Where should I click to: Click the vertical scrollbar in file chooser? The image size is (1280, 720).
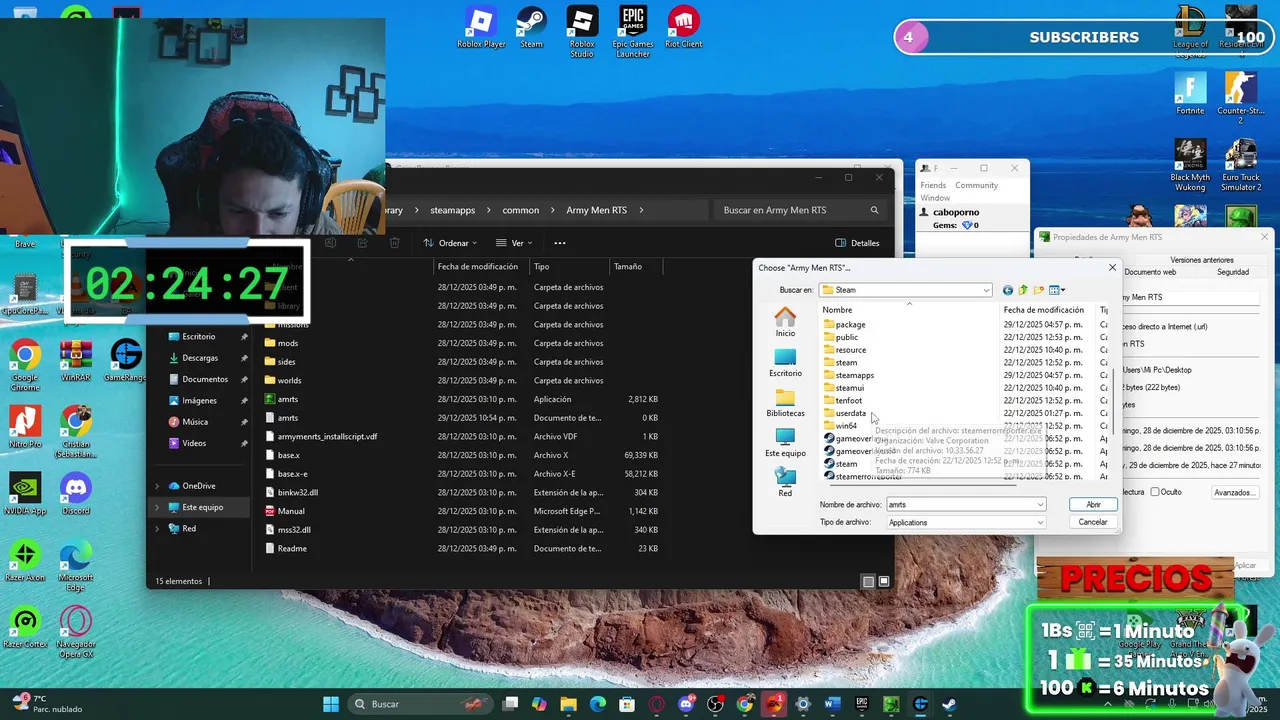[1112, 400]
